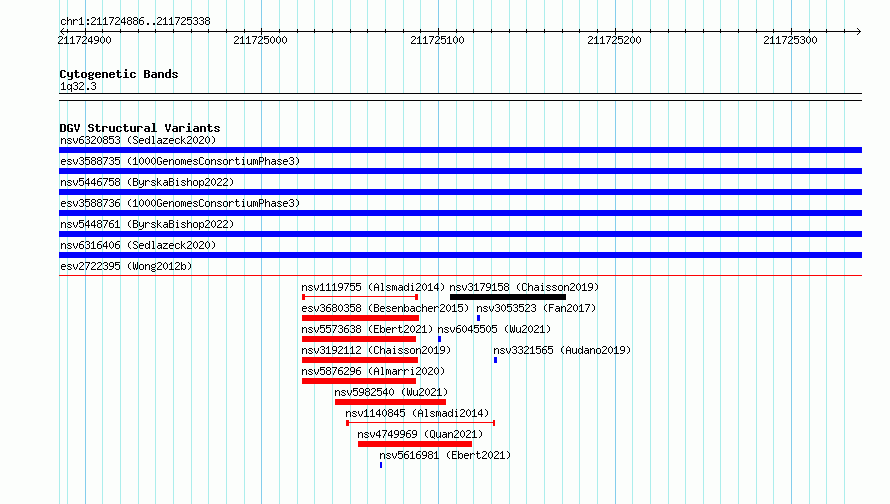Select the 1q32.3 cytogenetic band label
The height and width of the screenshot is (504, 890).
coord(78,87)
